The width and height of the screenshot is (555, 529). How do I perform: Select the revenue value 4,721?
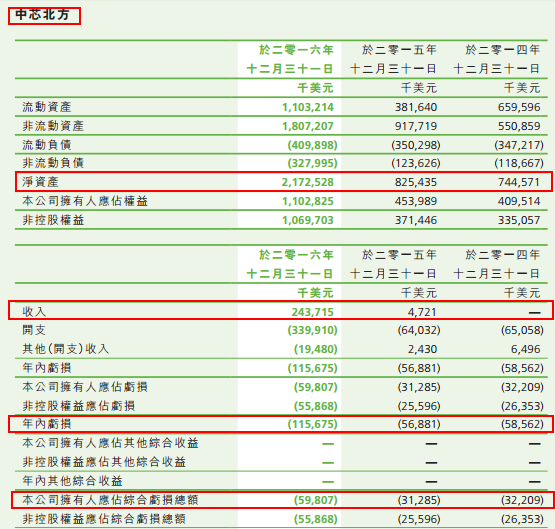[x=422, y=312]
